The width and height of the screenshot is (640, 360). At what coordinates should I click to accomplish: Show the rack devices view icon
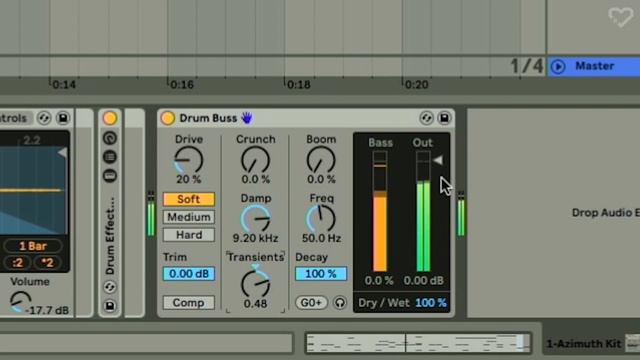pos(110,176)
